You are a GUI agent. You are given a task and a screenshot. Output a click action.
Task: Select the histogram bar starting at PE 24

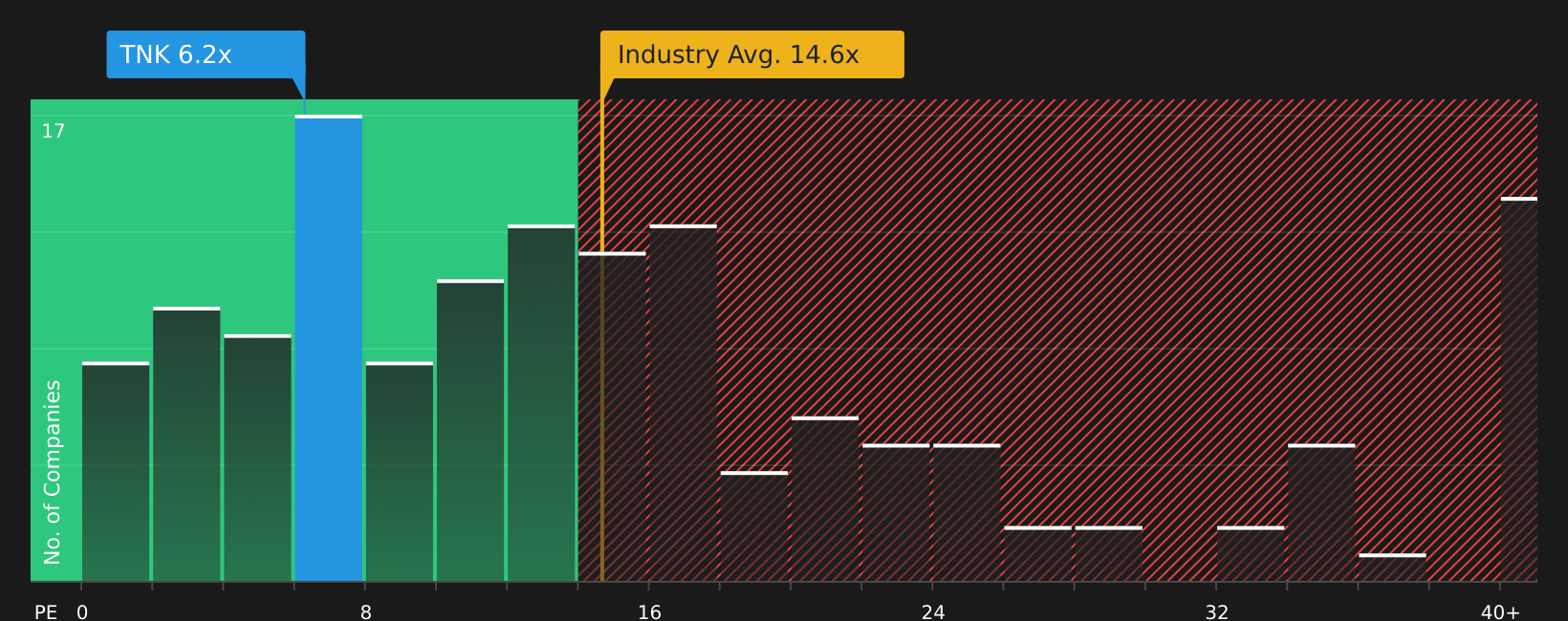967,513
